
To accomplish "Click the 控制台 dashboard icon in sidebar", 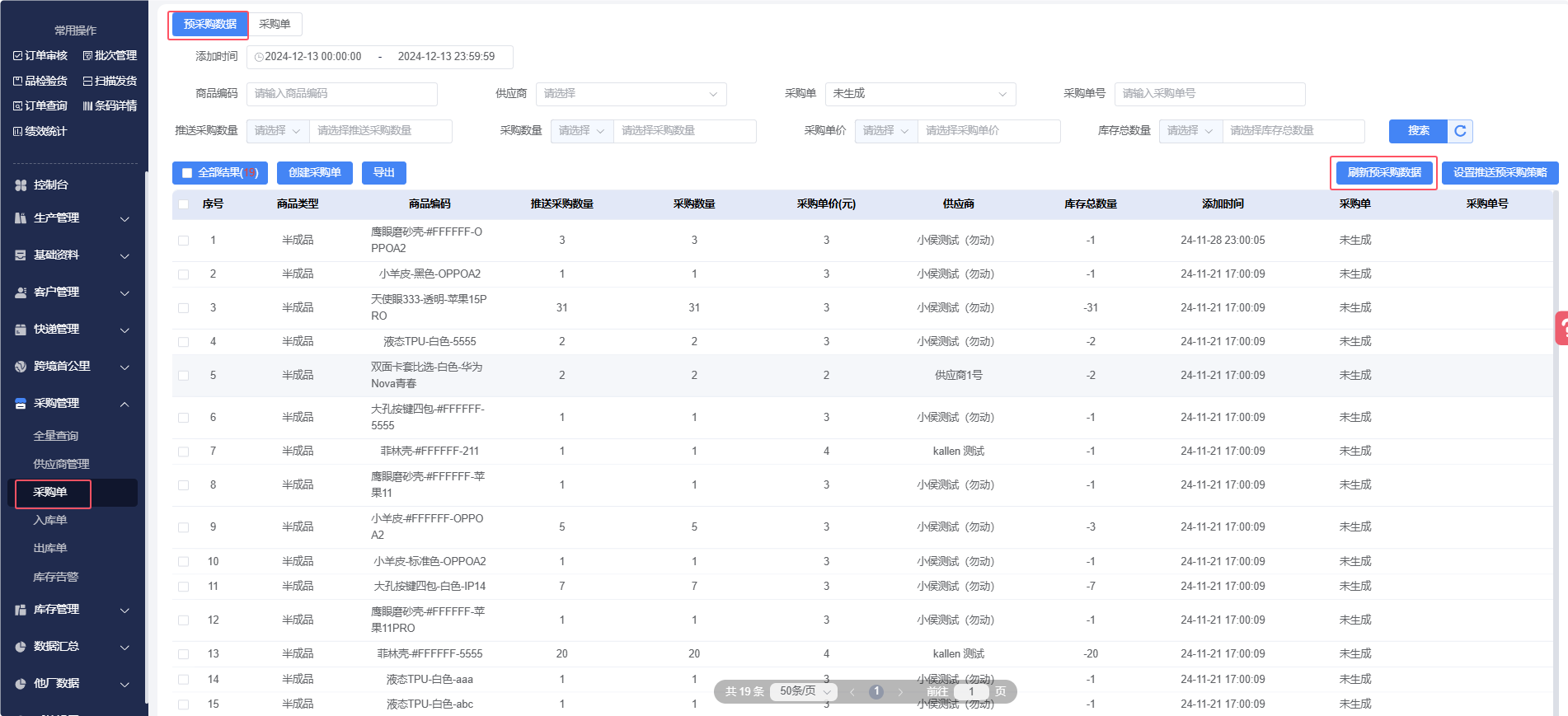I will (21, 185).
